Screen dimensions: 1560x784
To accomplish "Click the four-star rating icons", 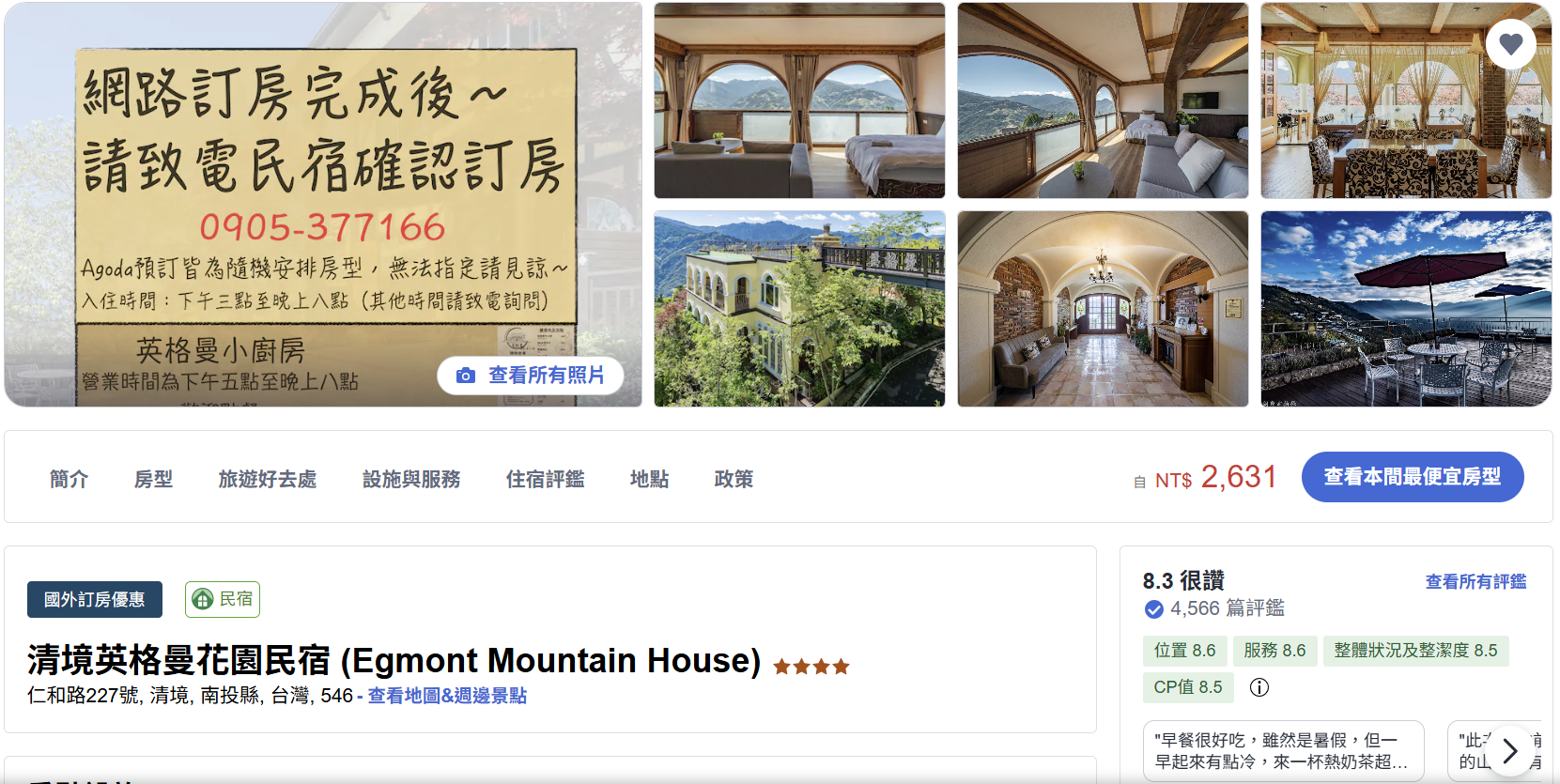I will (811, 667).
